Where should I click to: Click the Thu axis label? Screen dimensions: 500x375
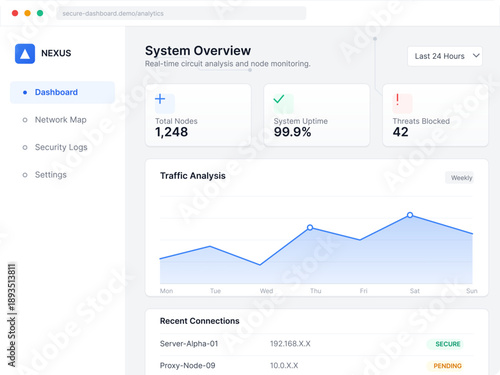pyautogui.click(x=316, y=291)
